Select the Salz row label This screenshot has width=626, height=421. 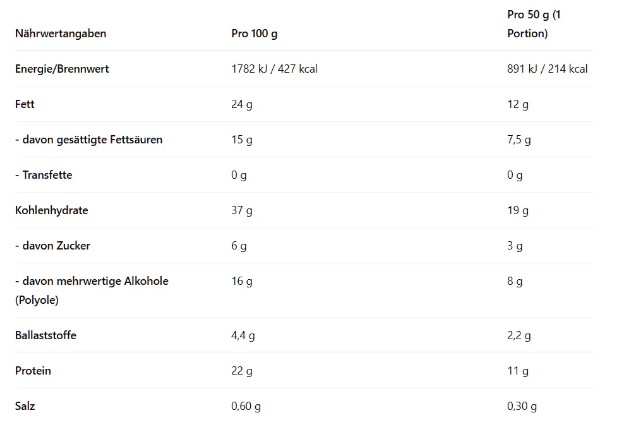tap(26, 406)
